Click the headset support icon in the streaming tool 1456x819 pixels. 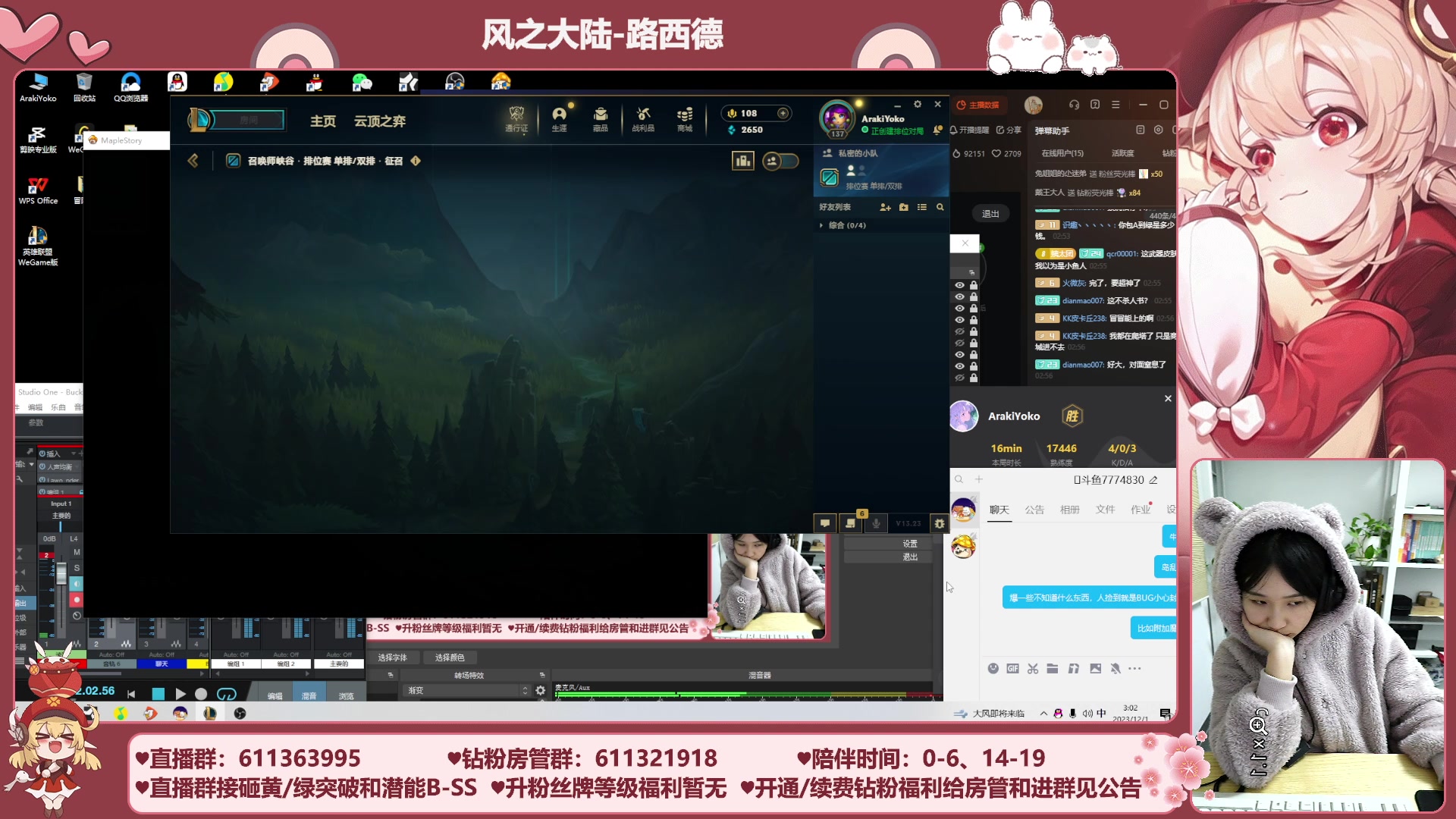pyautogui.click(x=1074, y=105)
